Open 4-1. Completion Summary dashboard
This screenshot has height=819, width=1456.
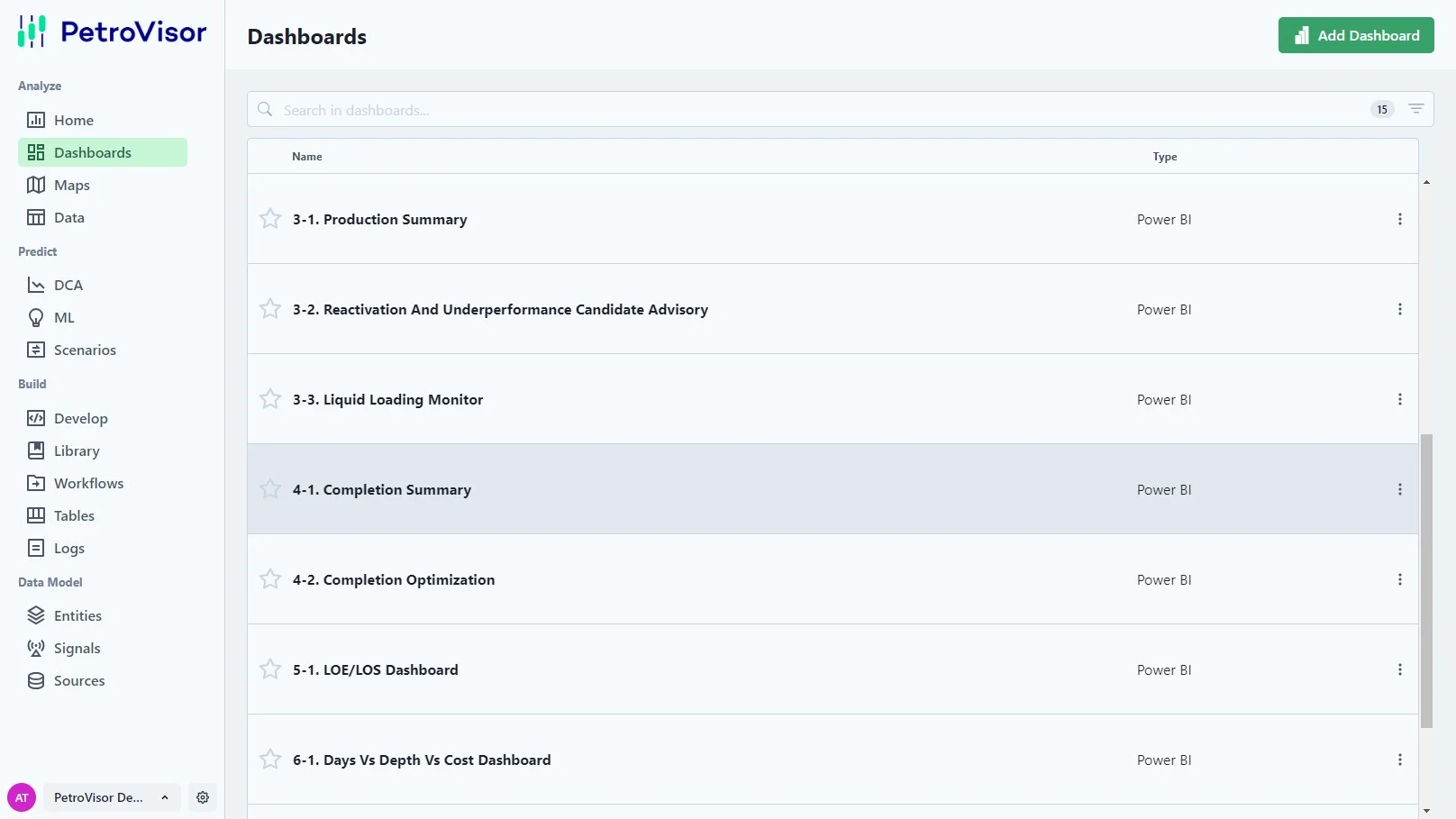coord(382,490)
